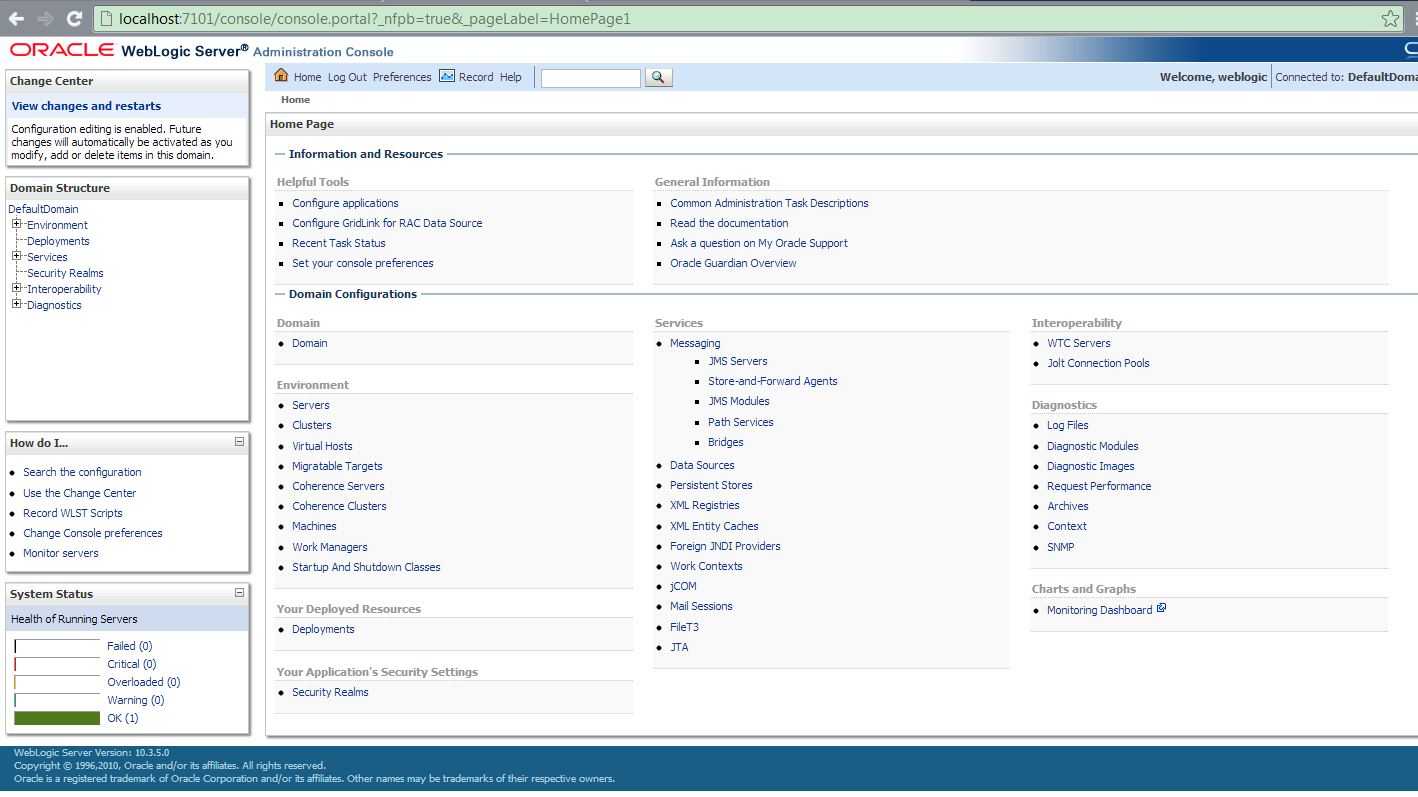Open the SNMP link

point(1061,547)
